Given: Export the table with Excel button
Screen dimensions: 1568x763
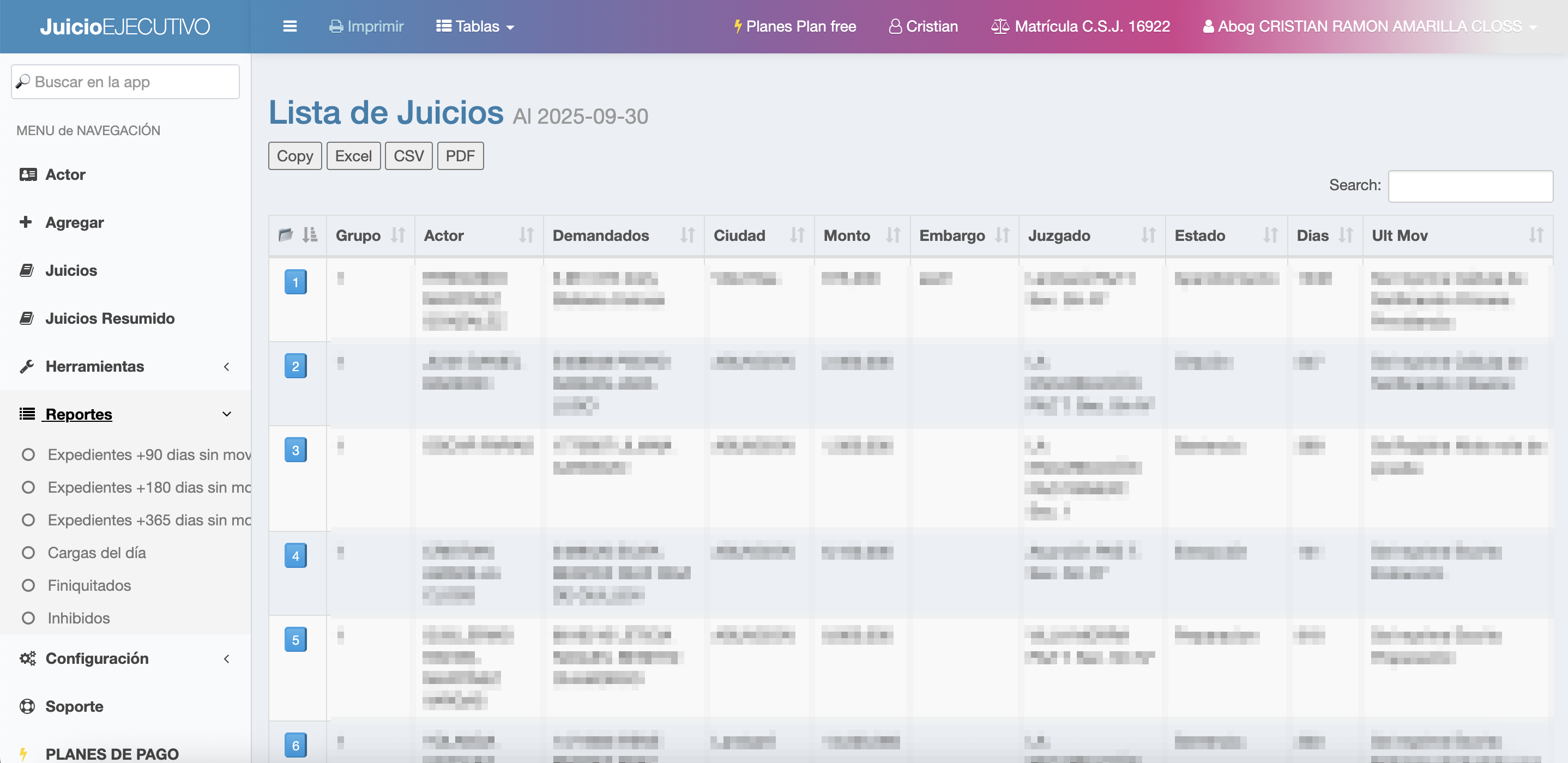Looking at the screenshot, I should pyautogui.click(x=353, y=156).
